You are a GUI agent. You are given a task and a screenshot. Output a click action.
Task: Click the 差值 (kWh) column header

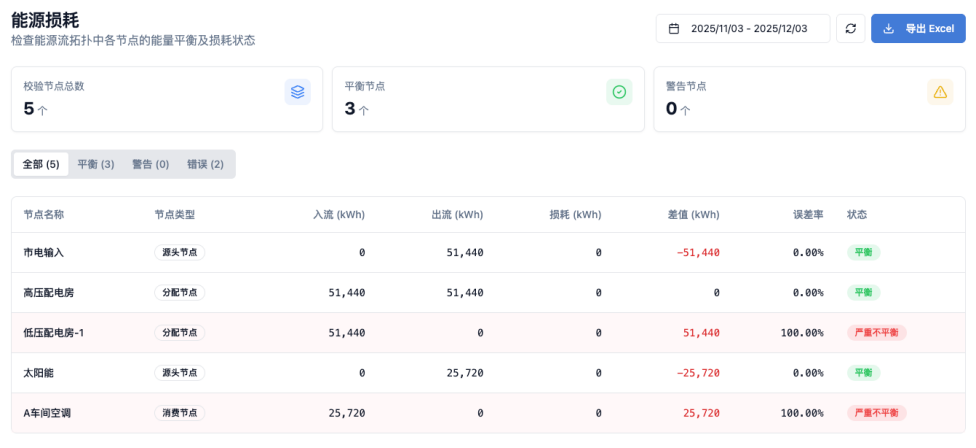point(693,215)
